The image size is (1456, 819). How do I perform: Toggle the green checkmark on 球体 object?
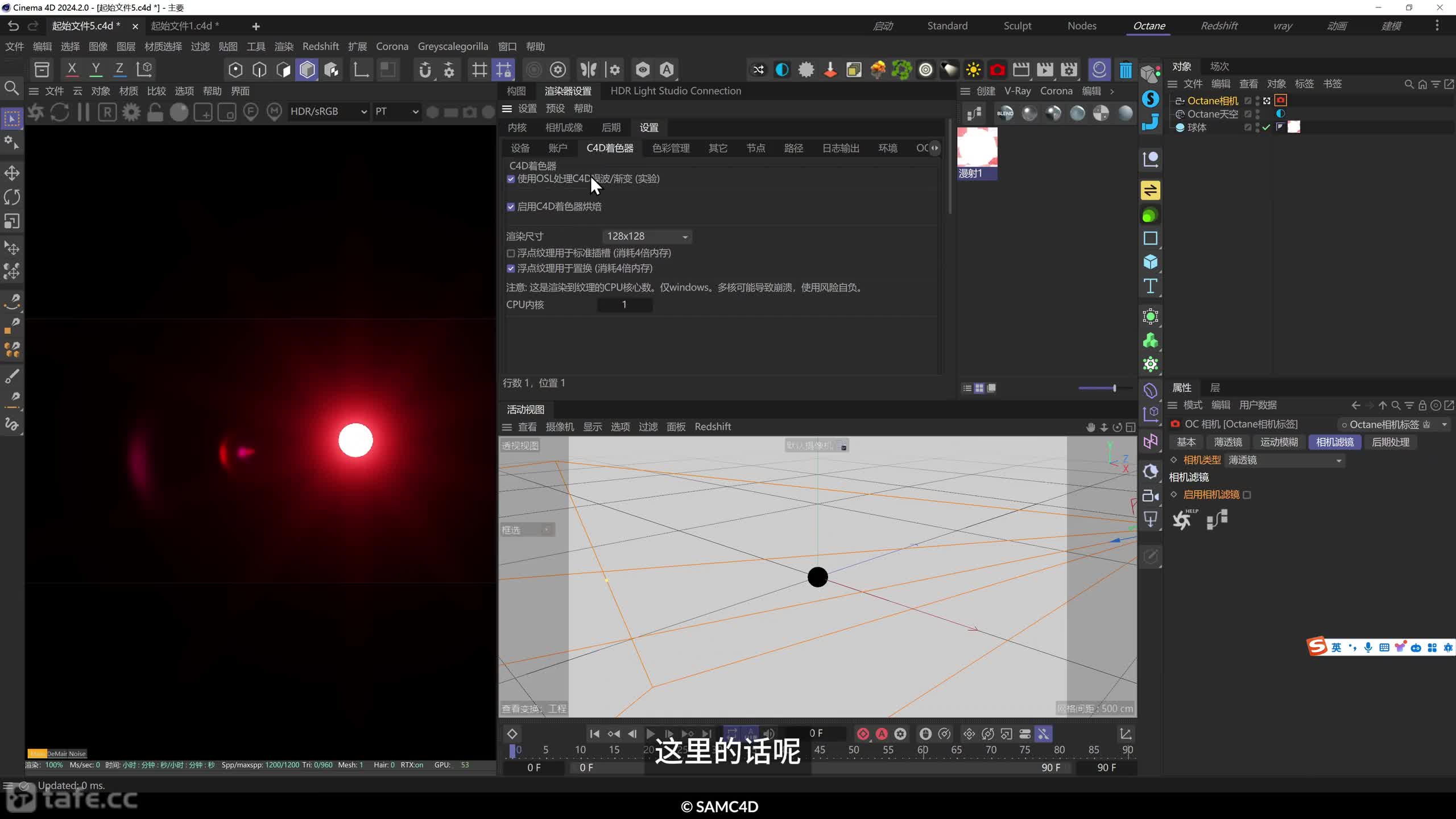1267,127
